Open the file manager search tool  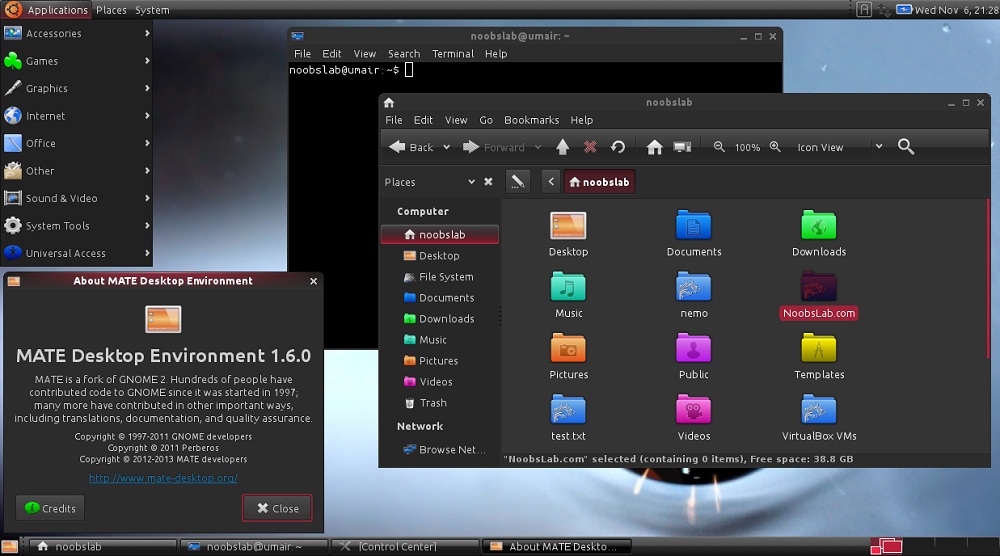[906, 147]
